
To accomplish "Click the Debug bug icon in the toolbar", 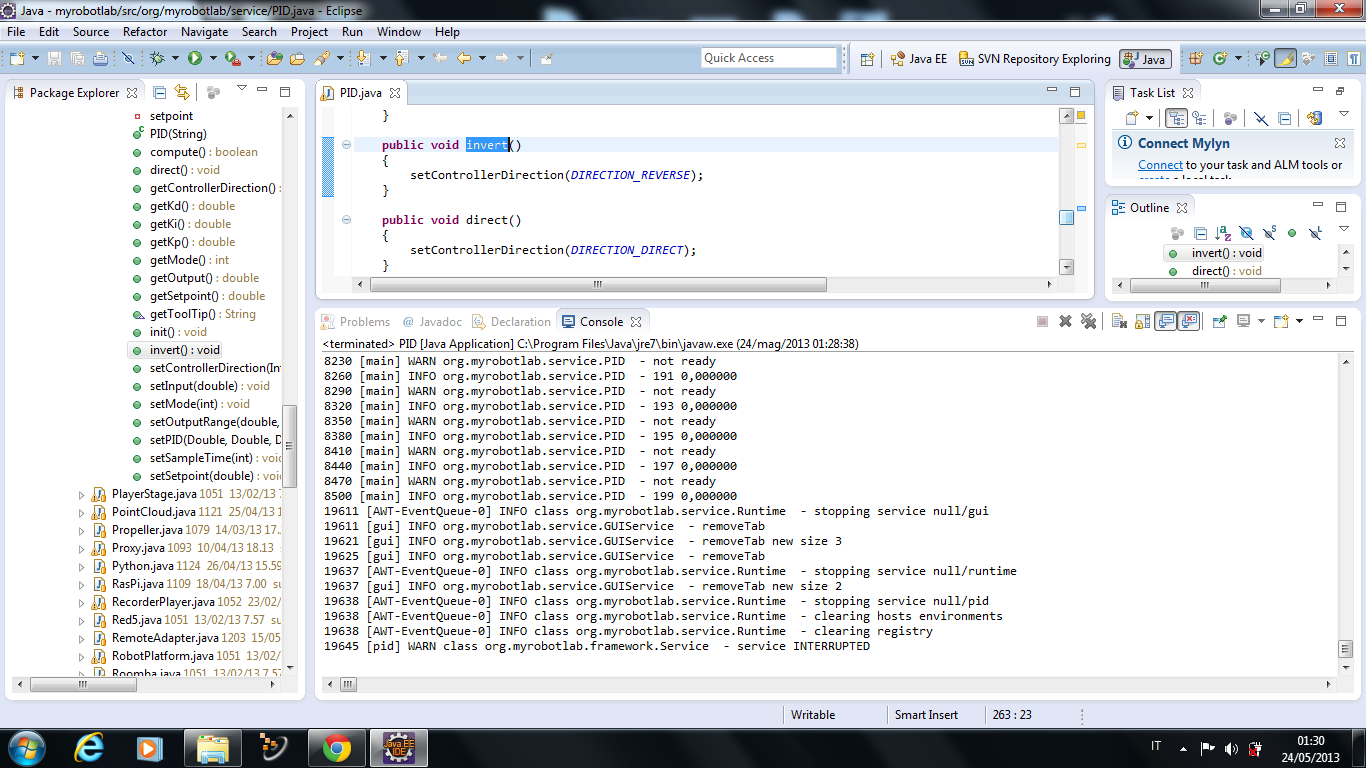I will [157, 59].
